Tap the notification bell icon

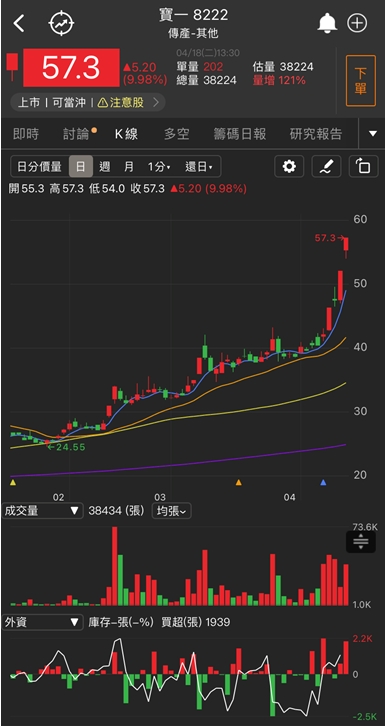327,23
